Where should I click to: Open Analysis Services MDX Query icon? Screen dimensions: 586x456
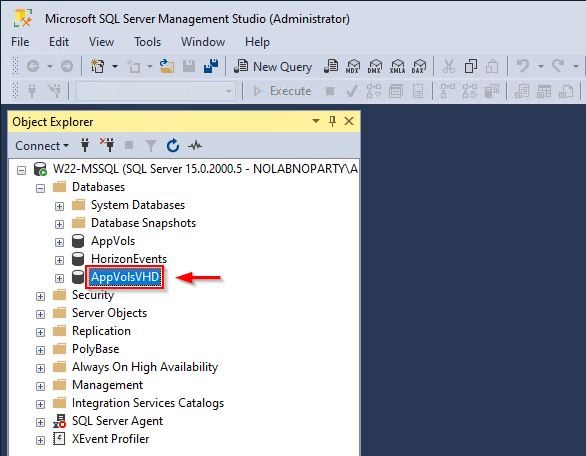click(352, 67)
